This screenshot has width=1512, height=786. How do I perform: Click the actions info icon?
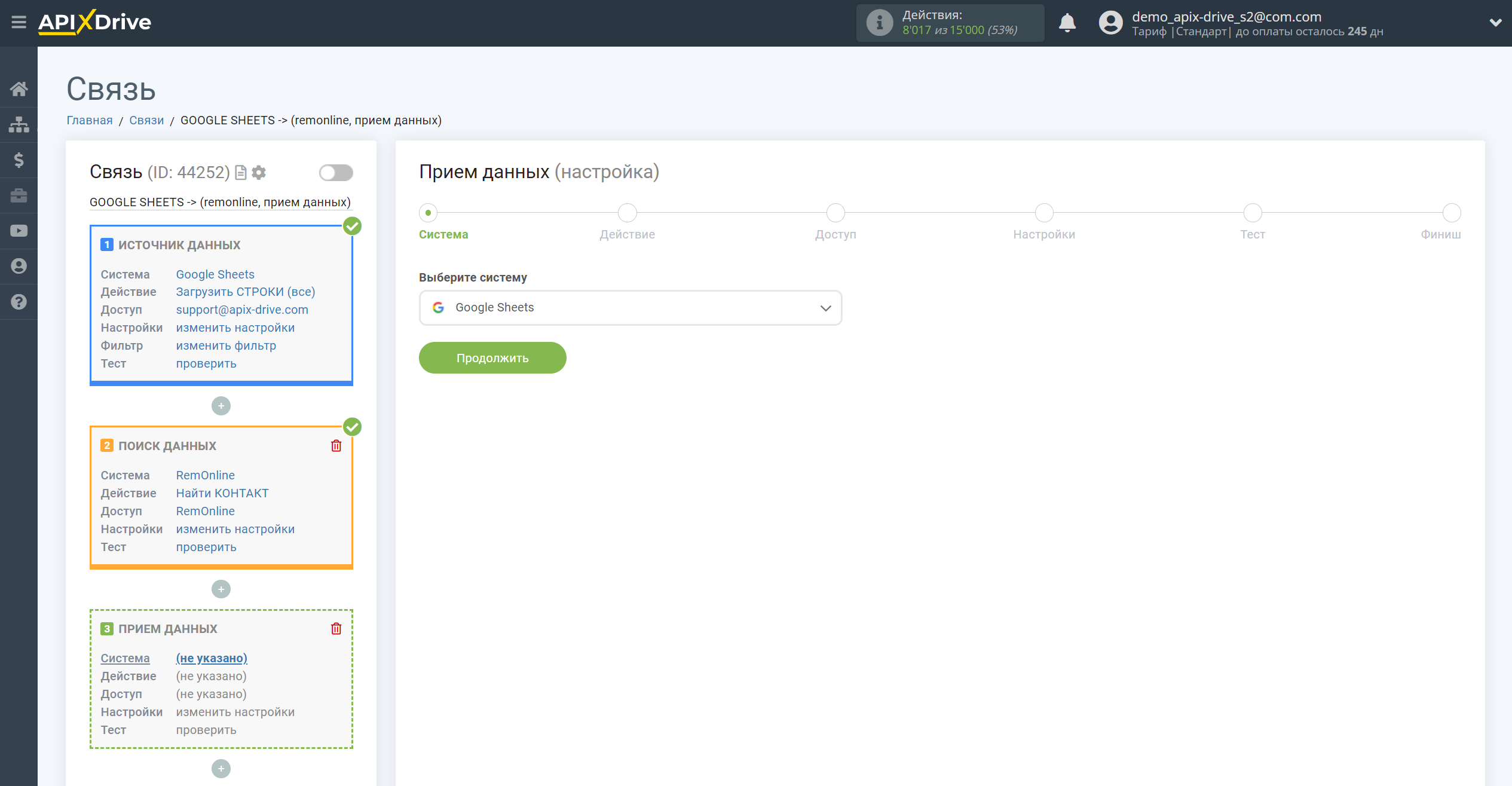[x=879, y=23]
